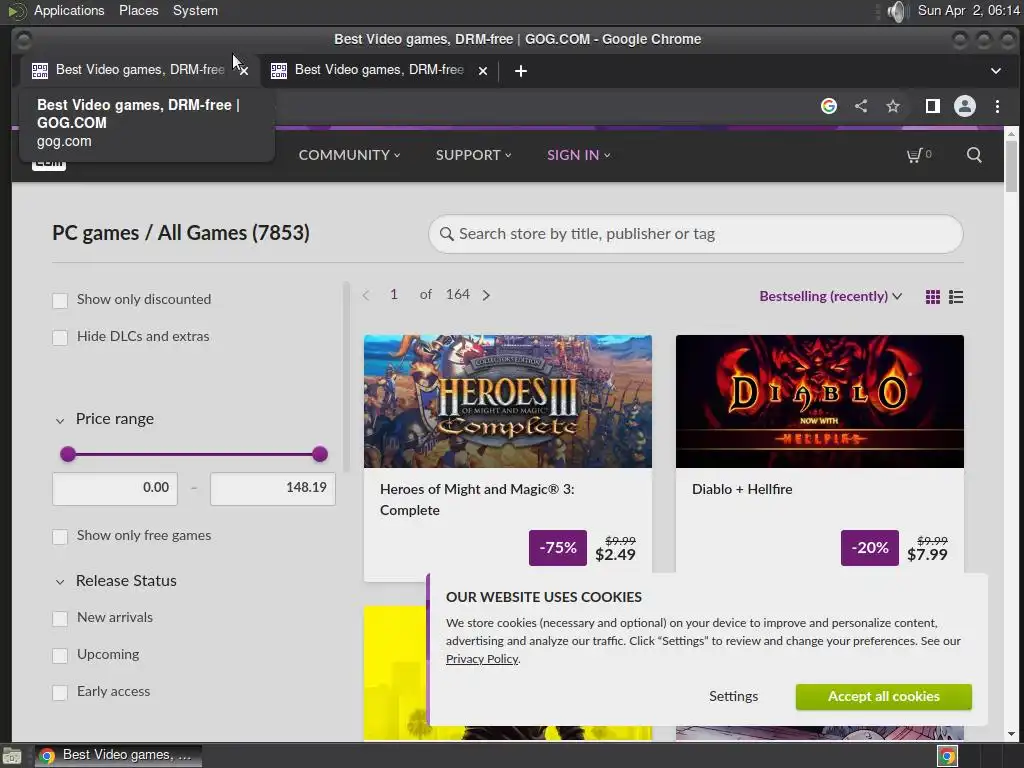Expand the Community menu
Viewport: 1024px width, 768px height.
349,155
